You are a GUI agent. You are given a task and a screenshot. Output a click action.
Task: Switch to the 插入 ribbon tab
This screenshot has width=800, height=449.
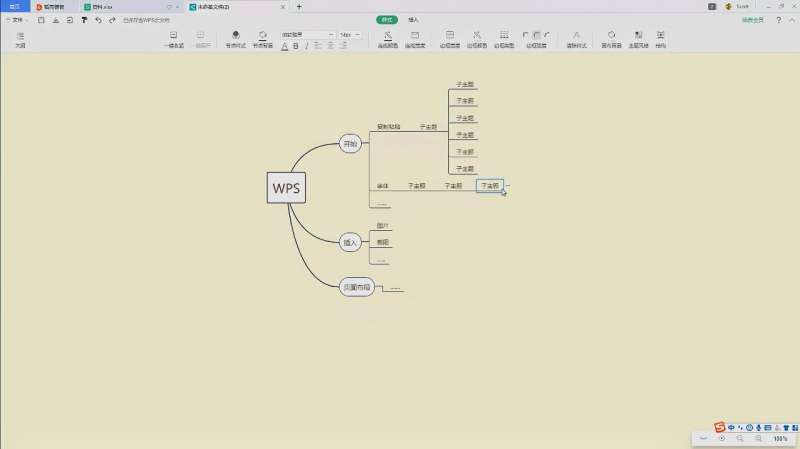[x=413, y=20]
